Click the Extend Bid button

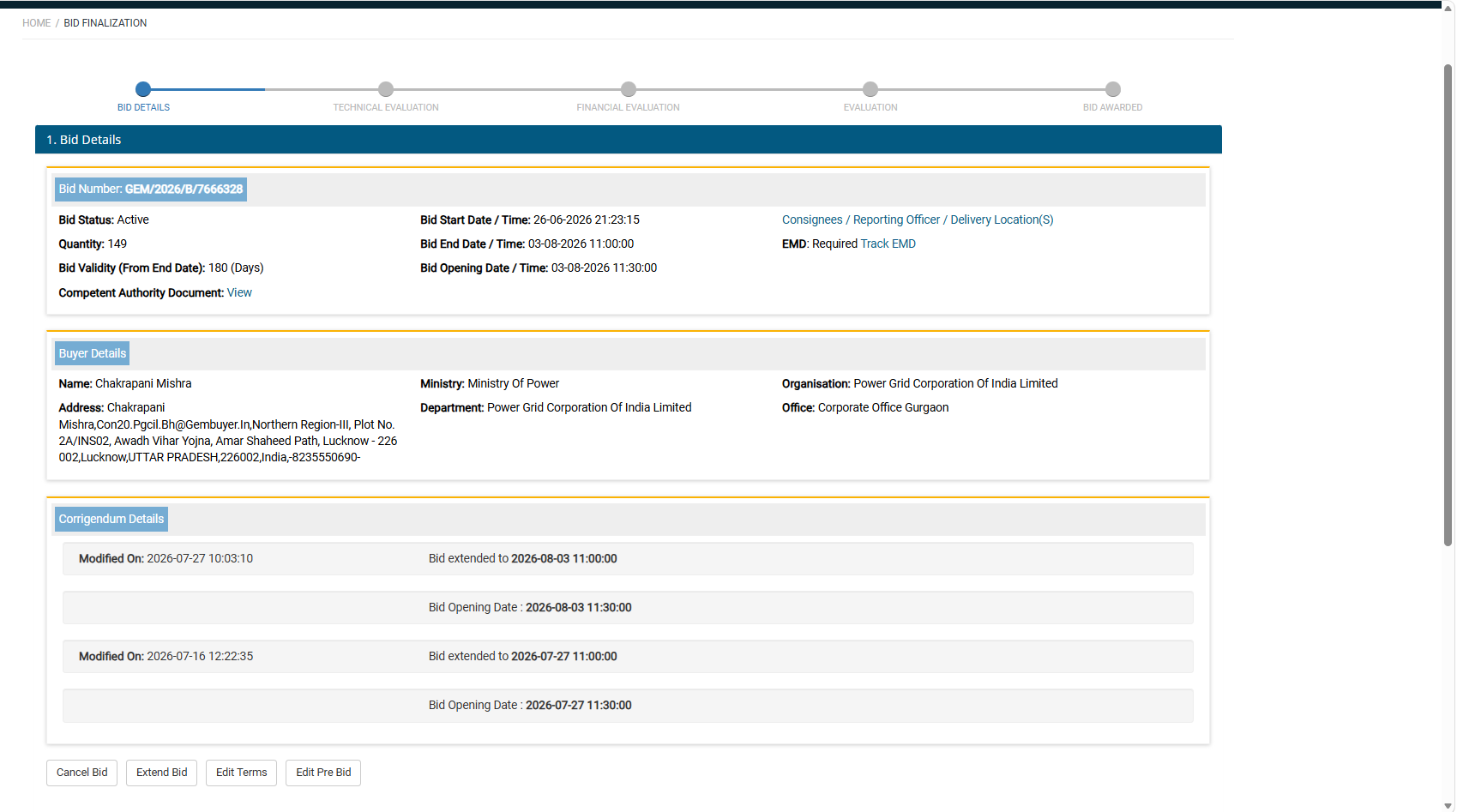tap(161, 773)
